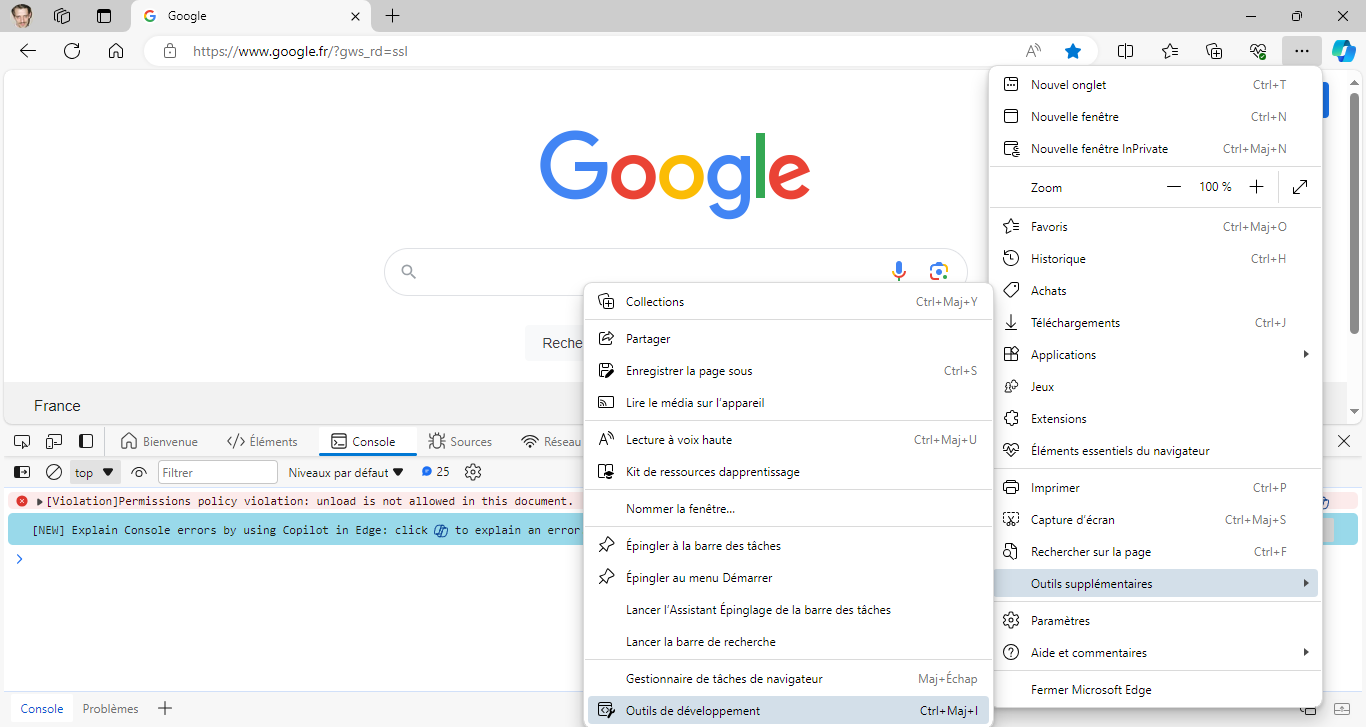Open the workspaces icon in title bar
This screenshot has width=1366, height=727.
(62, 16)
